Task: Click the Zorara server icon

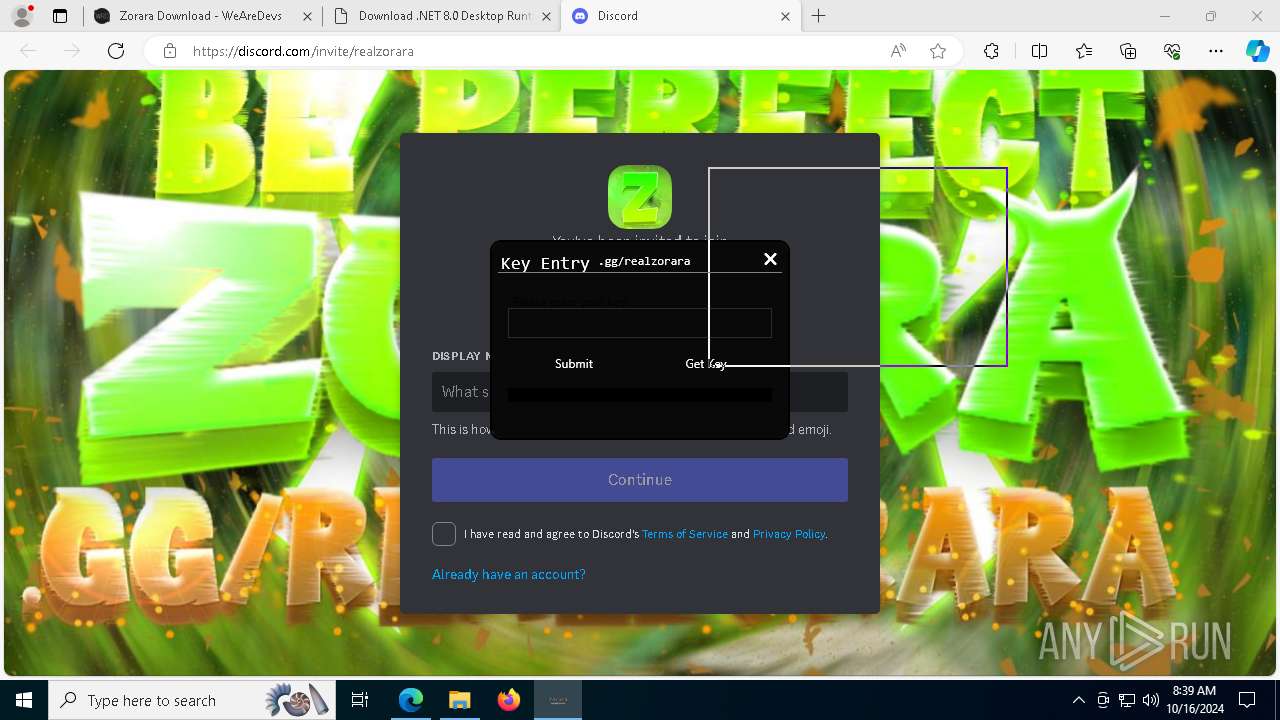Action: [640, 197]
